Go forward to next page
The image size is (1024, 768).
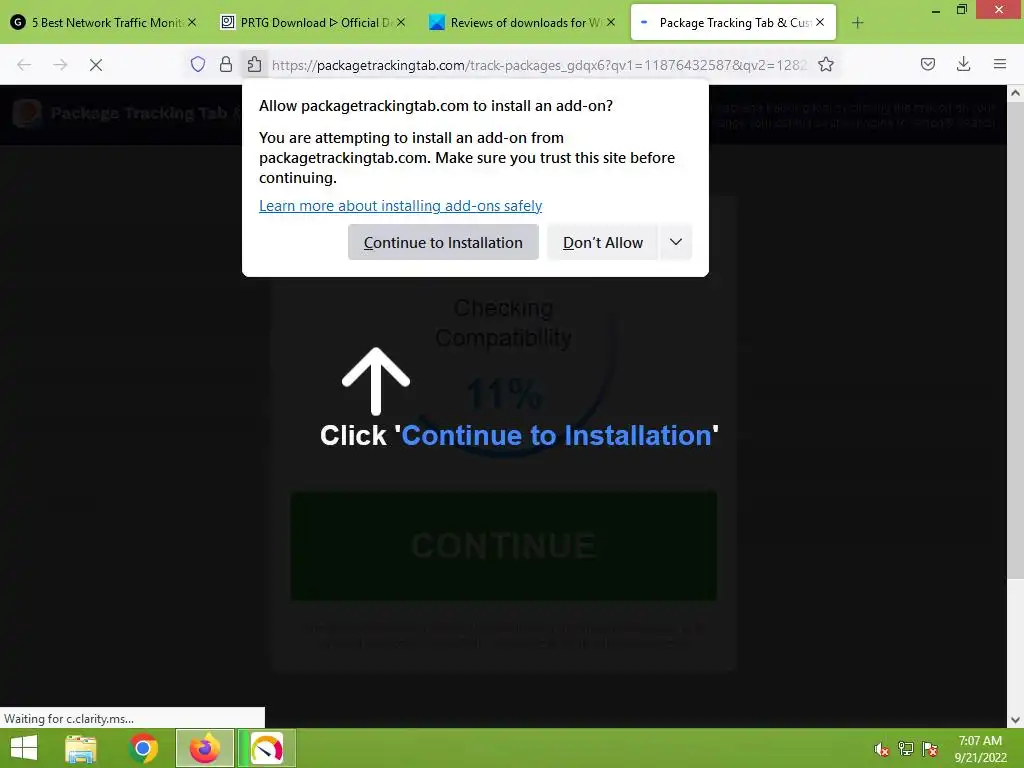(x=60, y=65)
